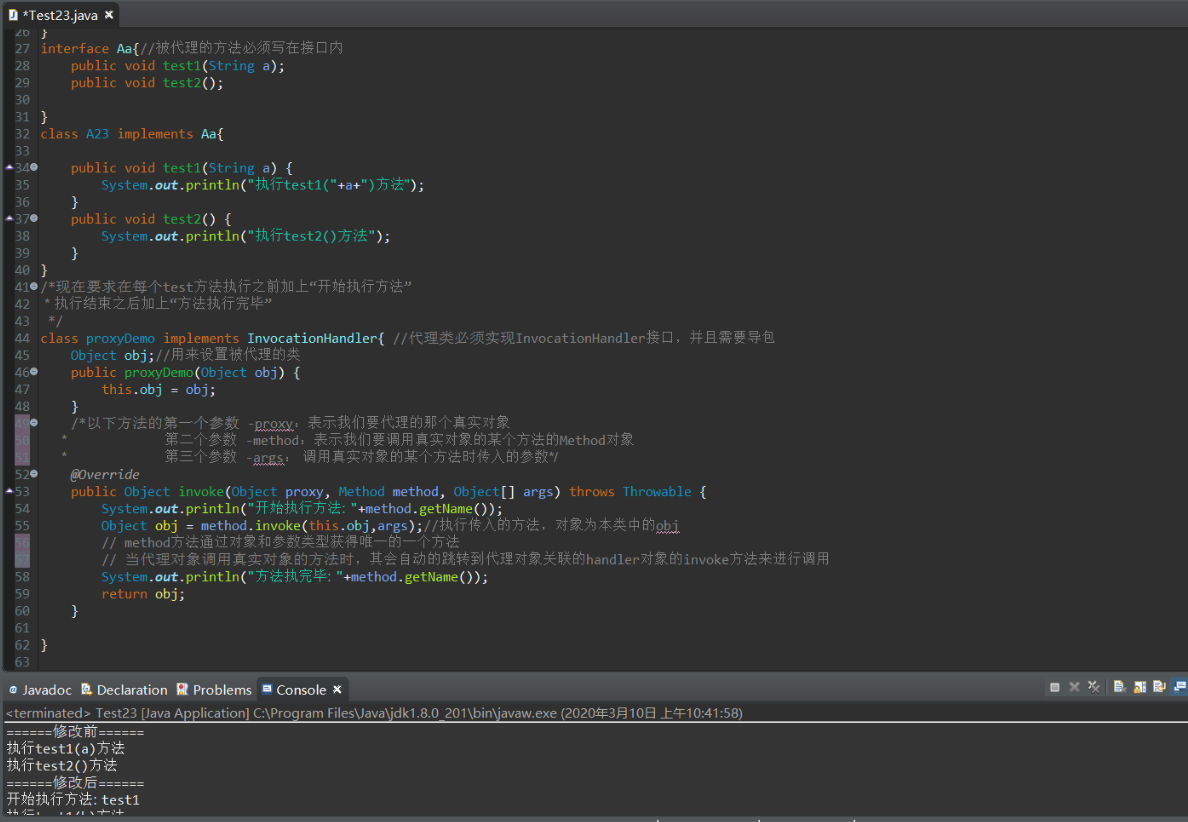Click the Word Wrap console icon
Viewport: 1188px width, 822px height.
click(1159, 687)
